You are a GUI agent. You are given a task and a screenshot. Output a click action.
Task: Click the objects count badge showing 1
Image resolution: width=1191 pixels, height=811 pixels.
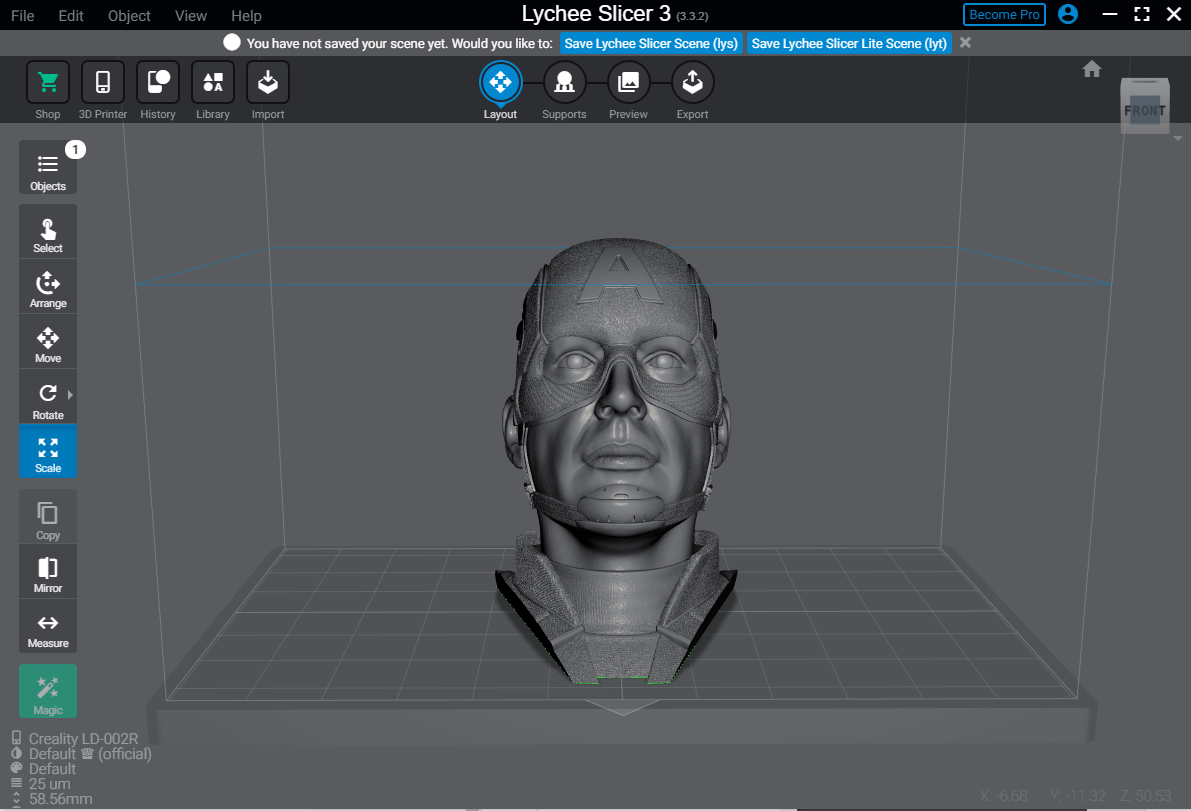click(x=75, y=150)
